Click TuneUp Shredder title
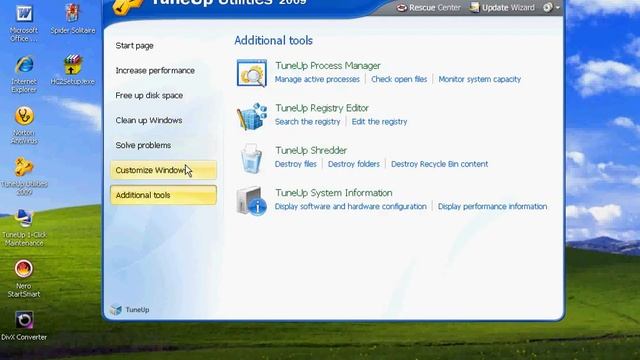640x360 pixels. tap(311, 150)
